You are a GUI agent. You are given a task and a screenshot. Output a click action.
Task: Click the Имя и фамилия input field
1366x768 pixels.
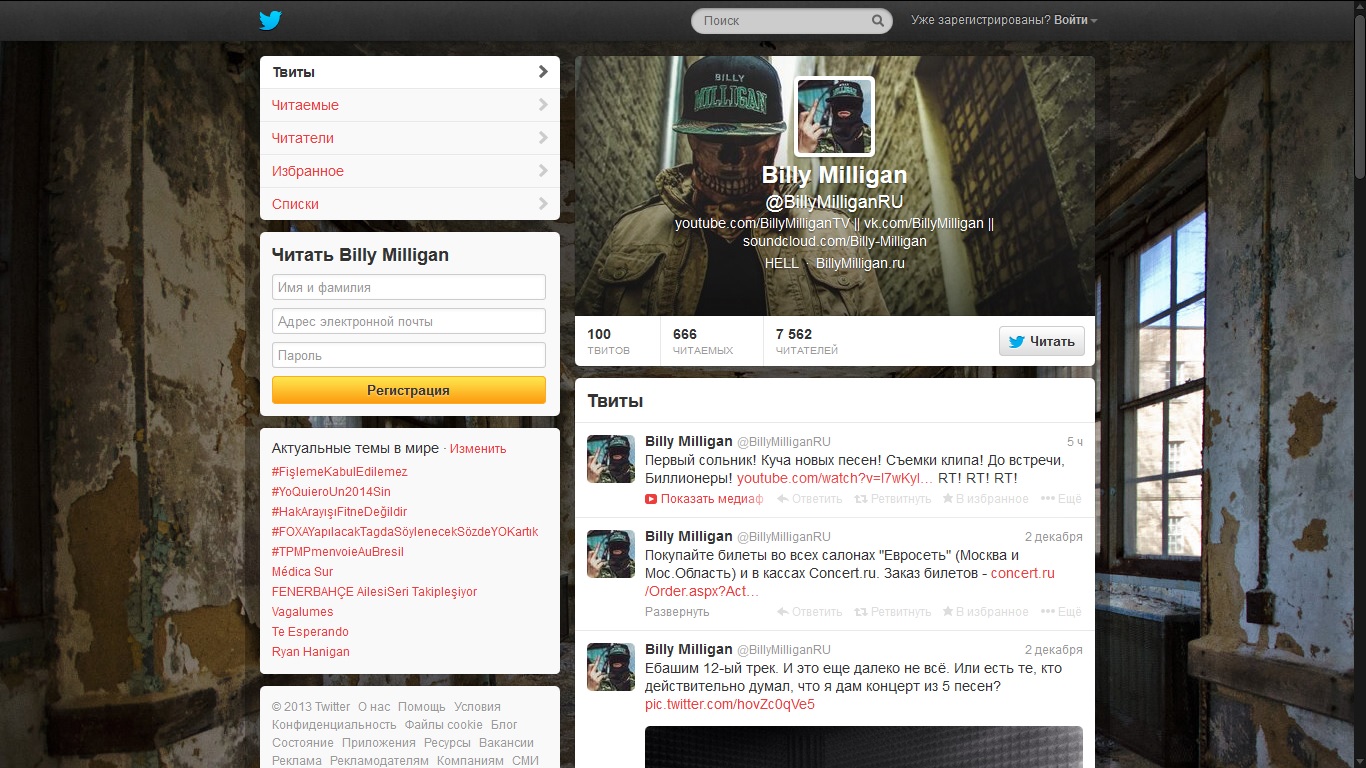click(409, 287)
